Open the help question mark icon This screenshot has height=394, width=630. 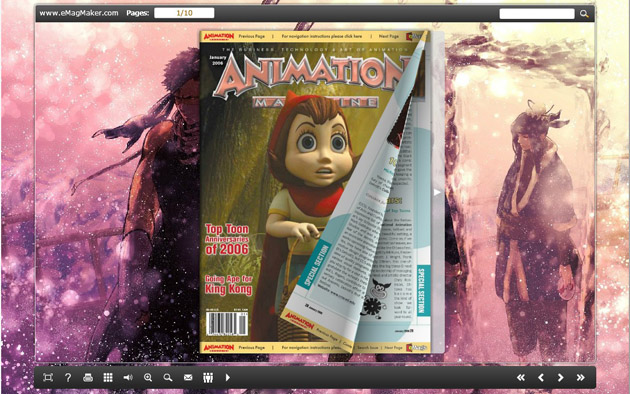pos(68,378)
